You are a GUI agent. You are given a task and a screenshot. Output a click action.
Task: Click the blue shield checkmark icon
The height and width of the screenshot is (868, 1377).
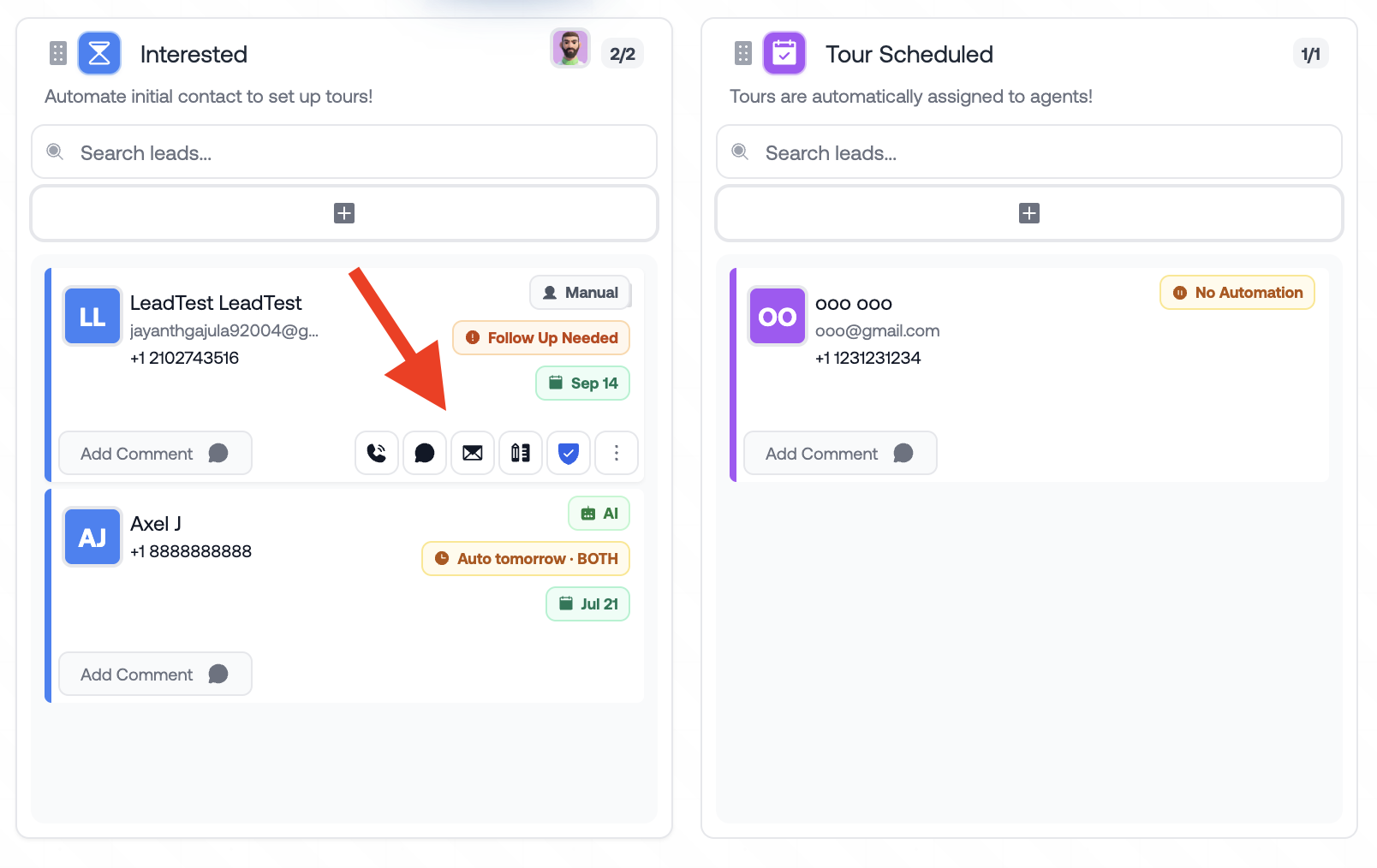(x=569, y=453)
